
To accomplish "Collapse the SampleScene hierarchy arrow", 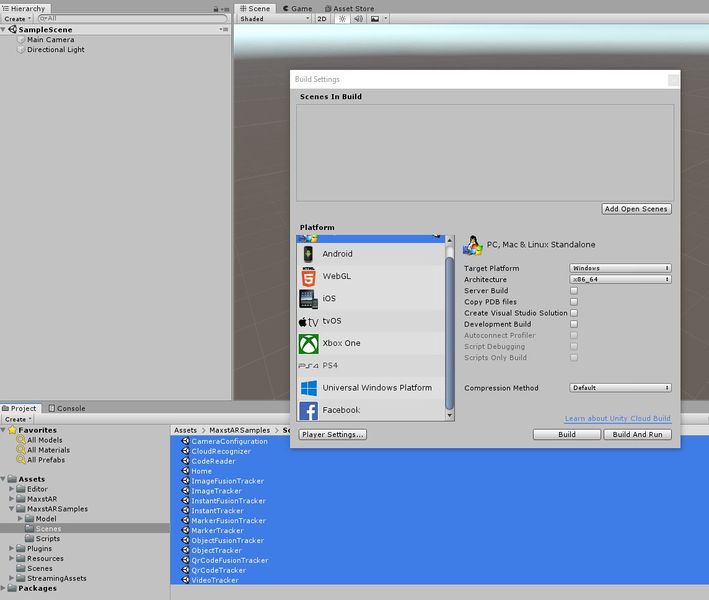I will click(3, 29).
